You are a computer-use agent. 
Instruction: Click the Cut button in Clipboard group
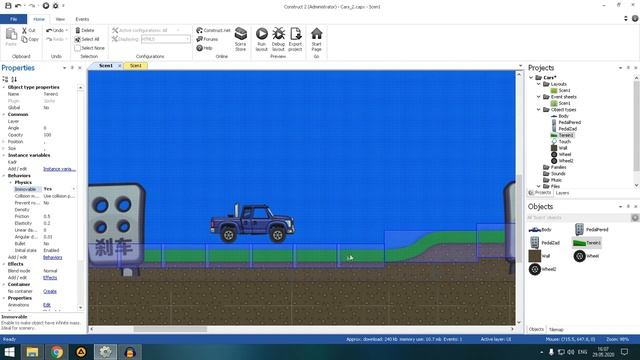(x=29, y=31)
